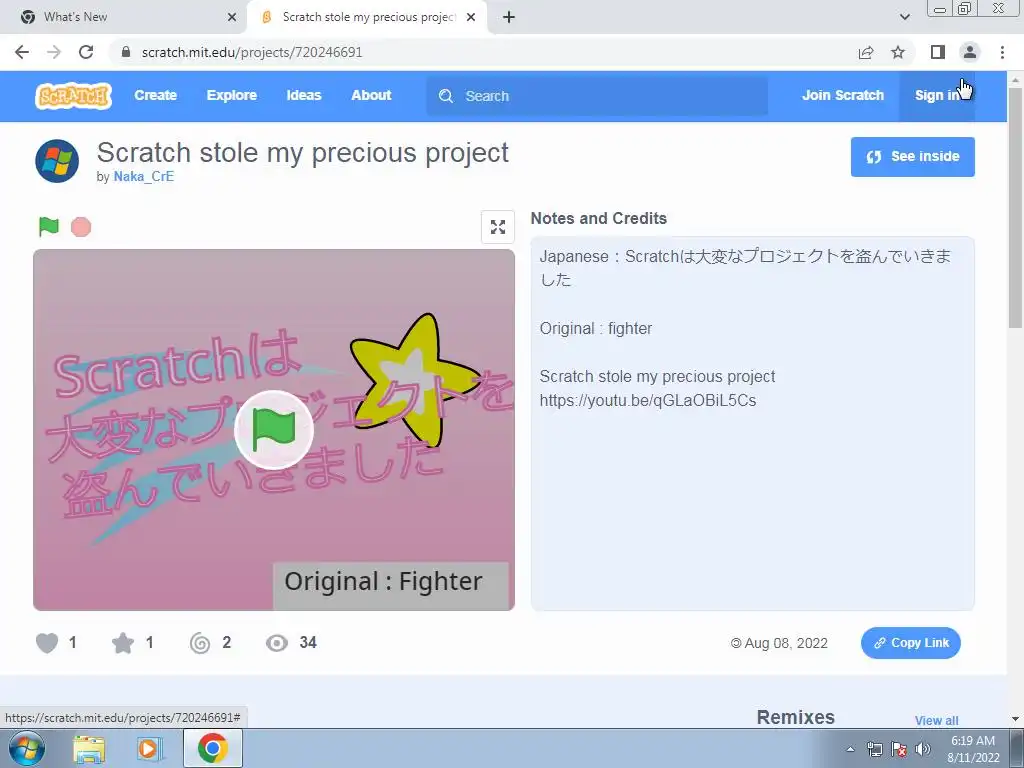1024x768 pixels.
Task: Click the page vertical scrollbar thumb
Action: point(1016,208)
